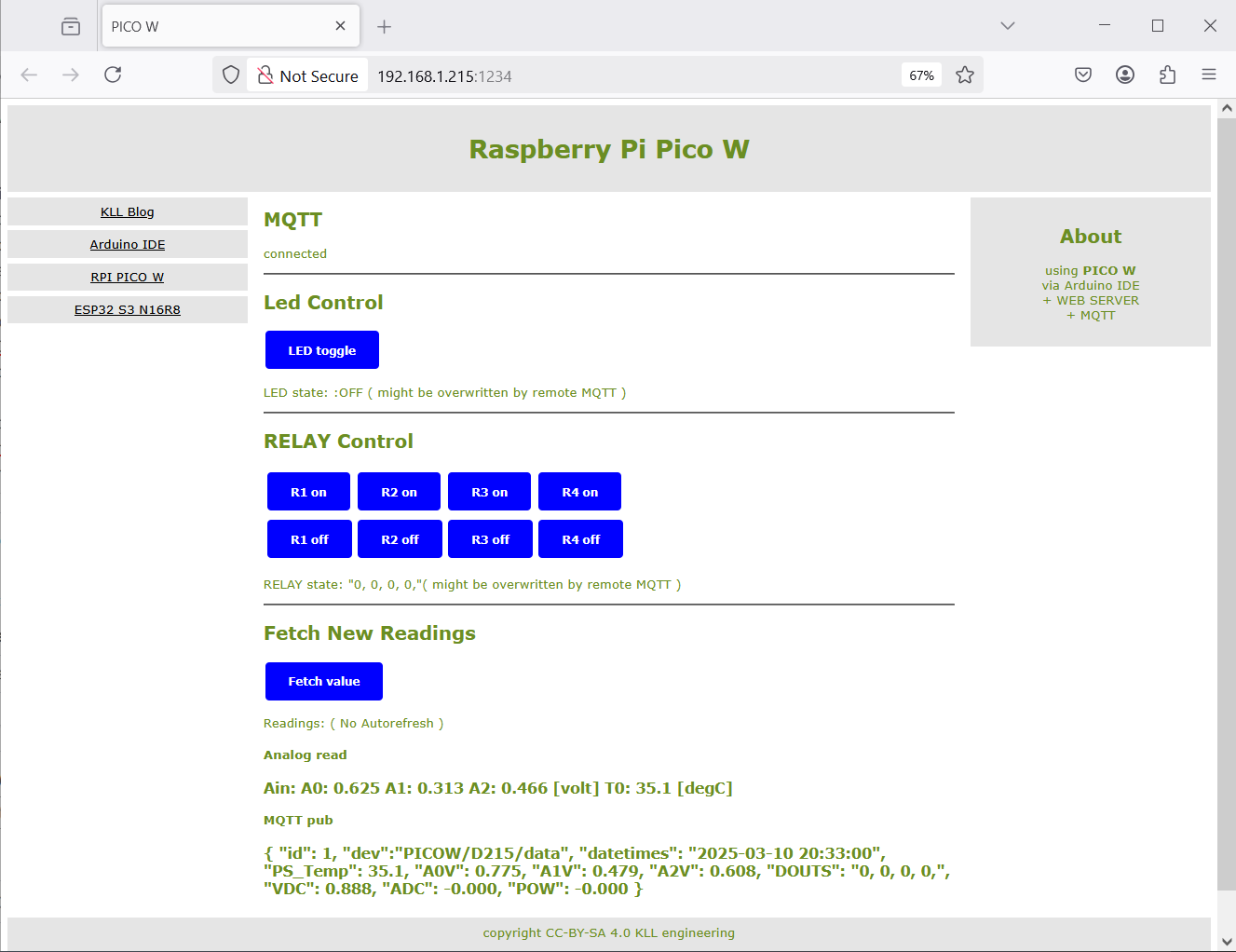Viewport: 1236px width, 952px height.
Task: Expand the list all tabs chevron
Action: pos(1007,26)
